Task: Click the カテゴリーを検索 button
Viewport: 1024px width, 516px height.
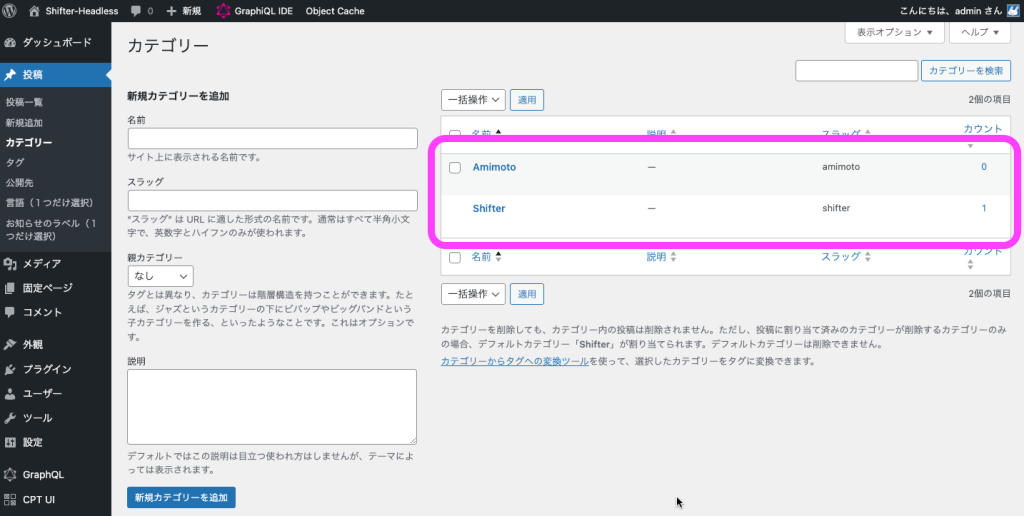Action: coord(966,71)
